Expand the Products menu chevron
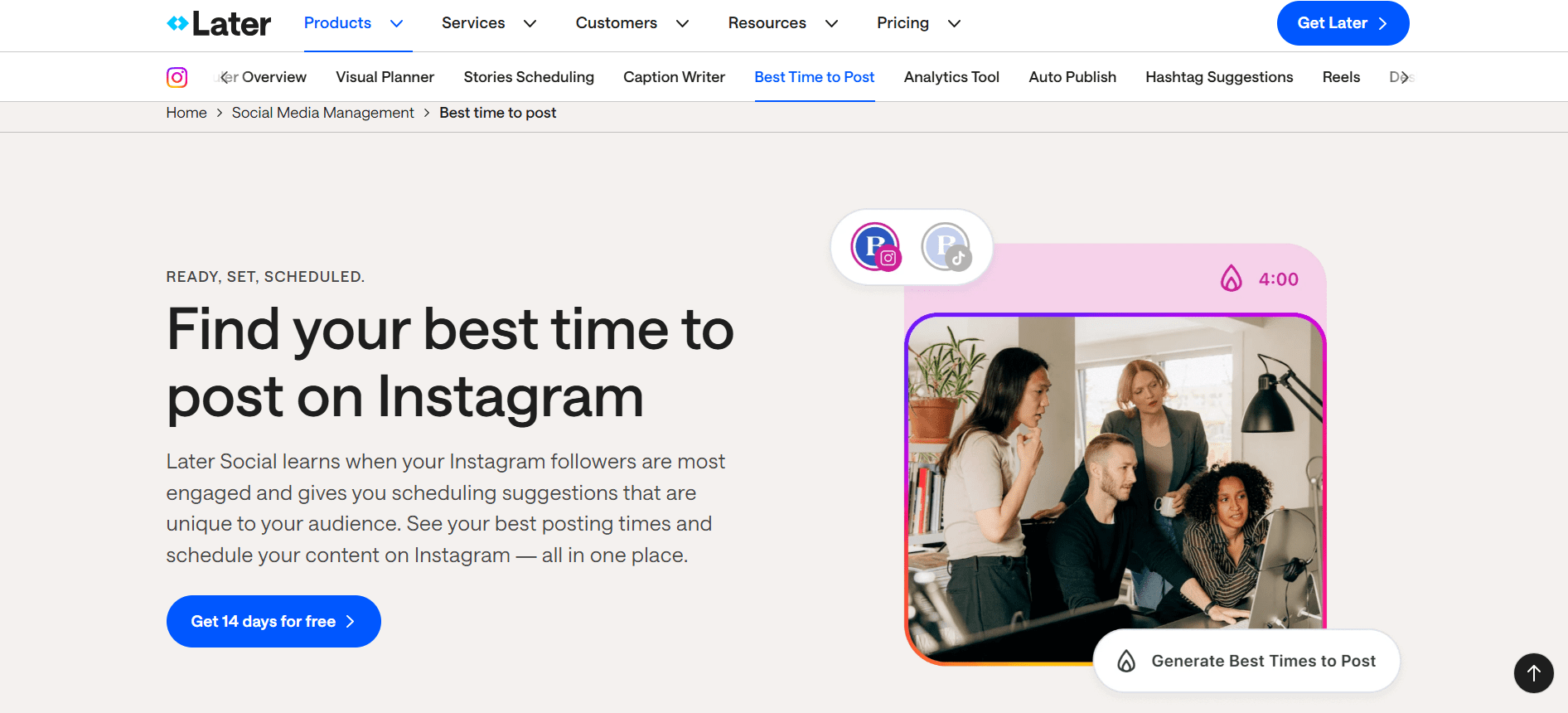This screenshot has width=1568, height=713. coord(397,23)
